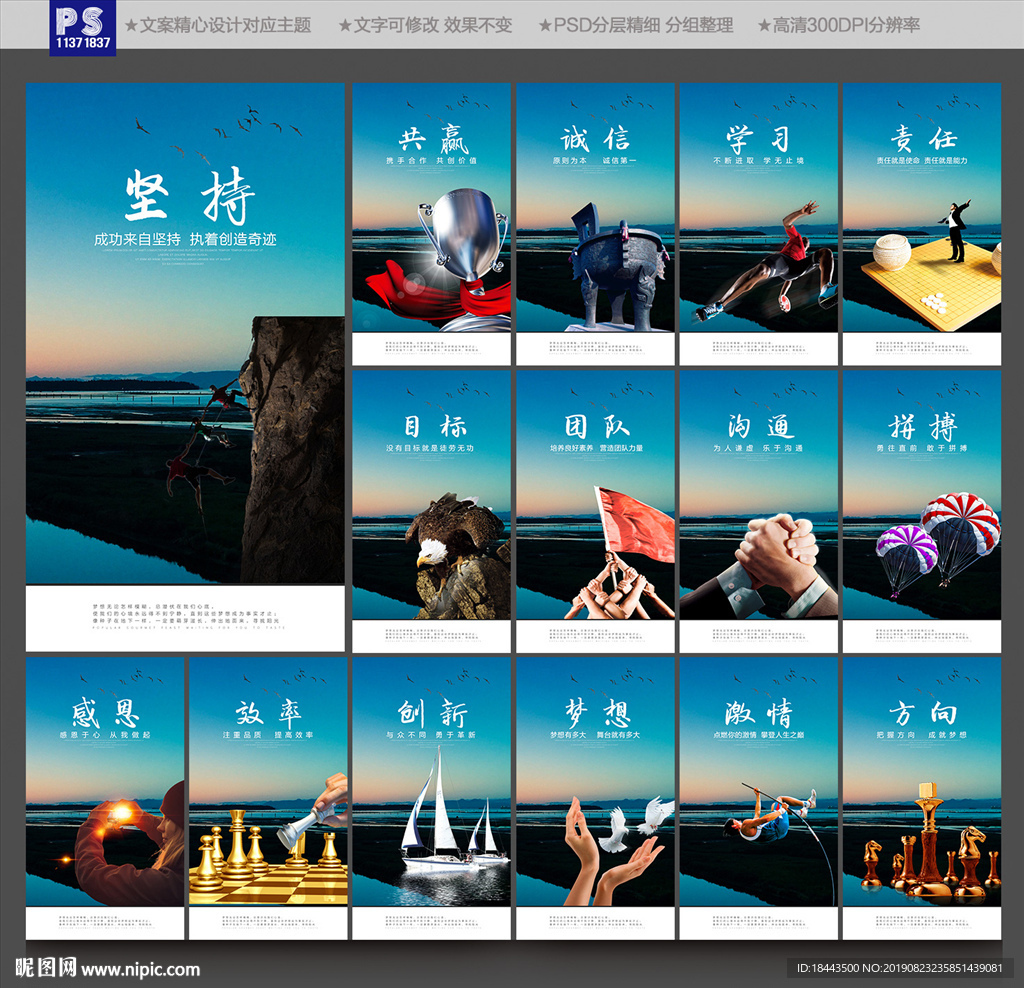The width and height of the screenshot is (1024, 988).
Task: Click the 携手合作 共创价值 subtitle
Action: coord(431,161)
